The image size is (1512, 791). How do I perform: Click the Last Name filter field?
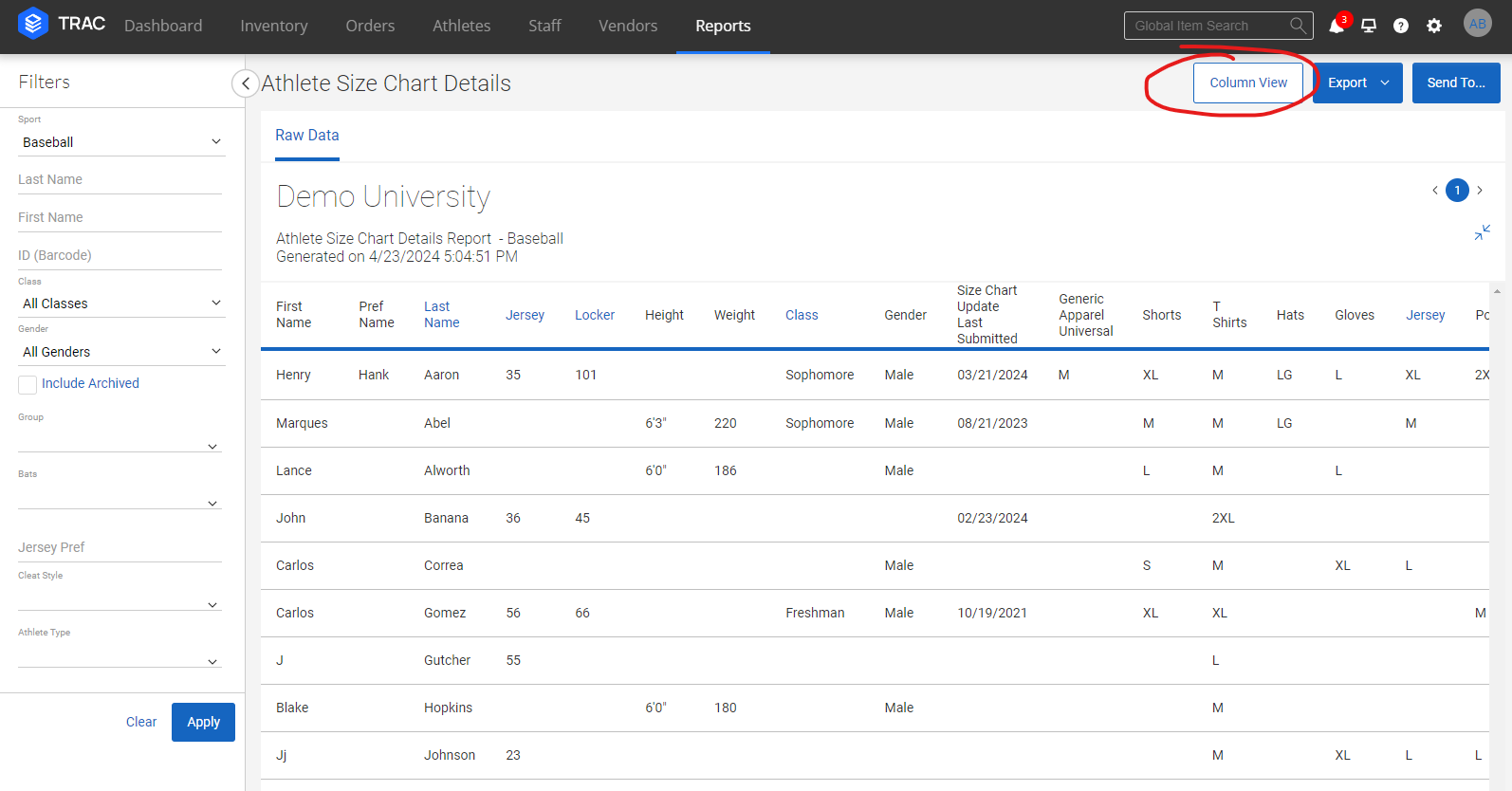point(120,179)
